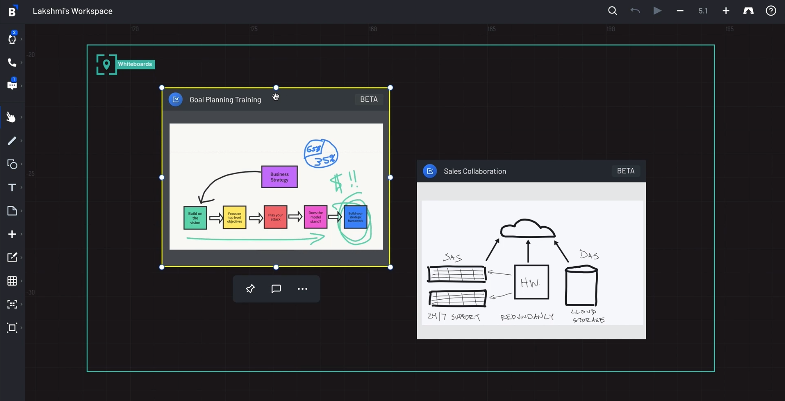Click left-middle selection handle of Goal Planning
The width and height of the screenshot is (785, 401).
(162, 177)
